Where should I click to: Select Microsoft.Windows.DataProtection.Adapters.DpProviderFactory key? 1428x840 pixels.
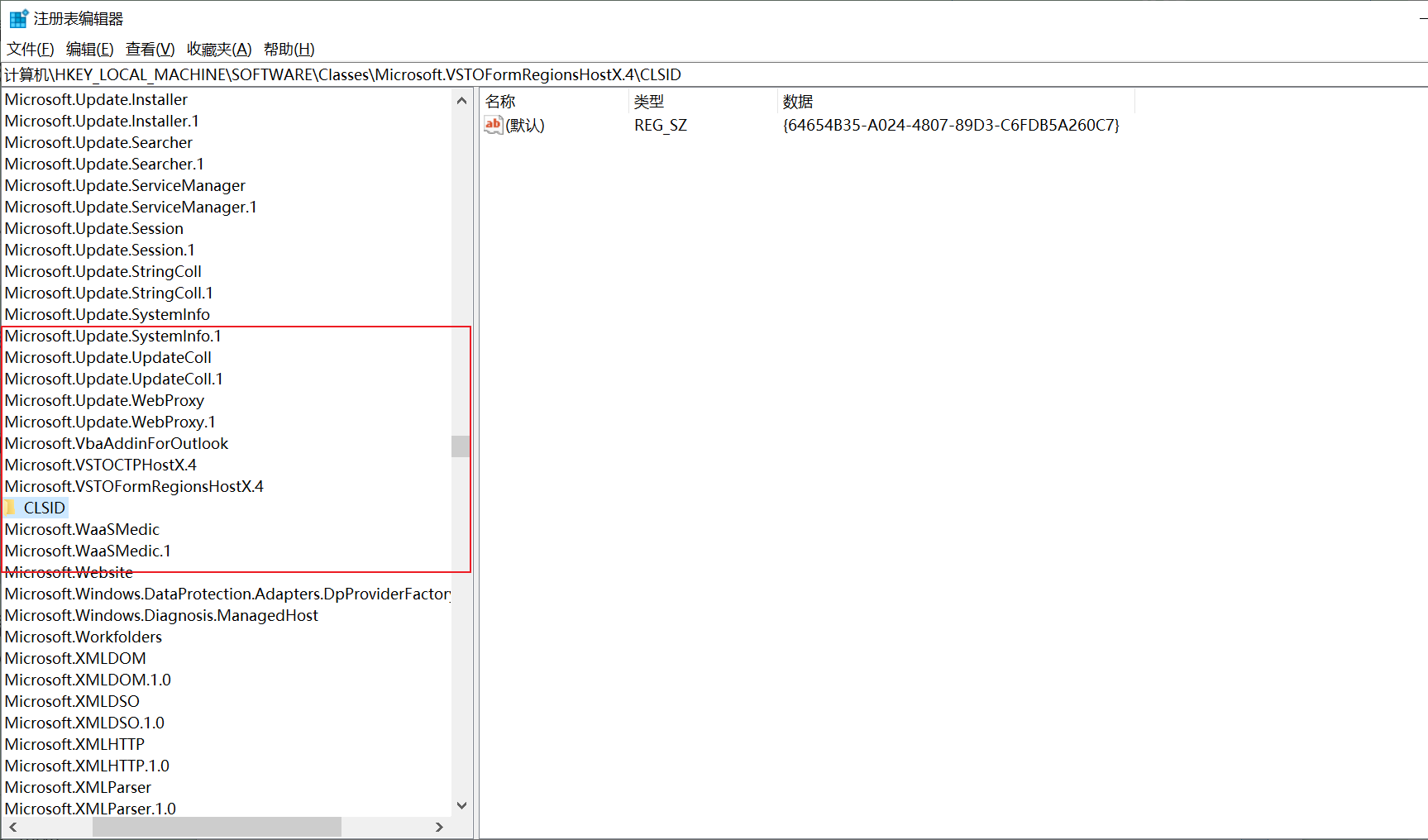[x=227, y=594]
